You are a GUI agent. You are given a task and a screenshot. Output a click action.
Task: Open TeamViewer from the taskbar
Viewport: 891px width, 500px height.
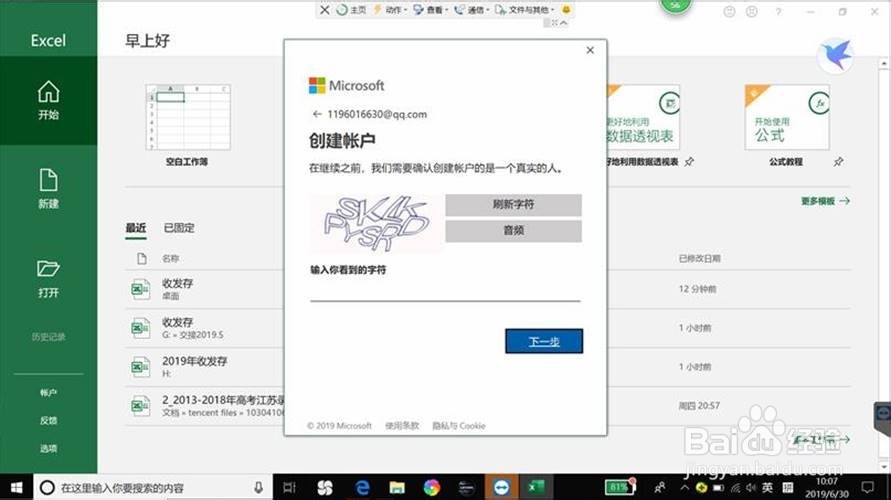point(501,488)
